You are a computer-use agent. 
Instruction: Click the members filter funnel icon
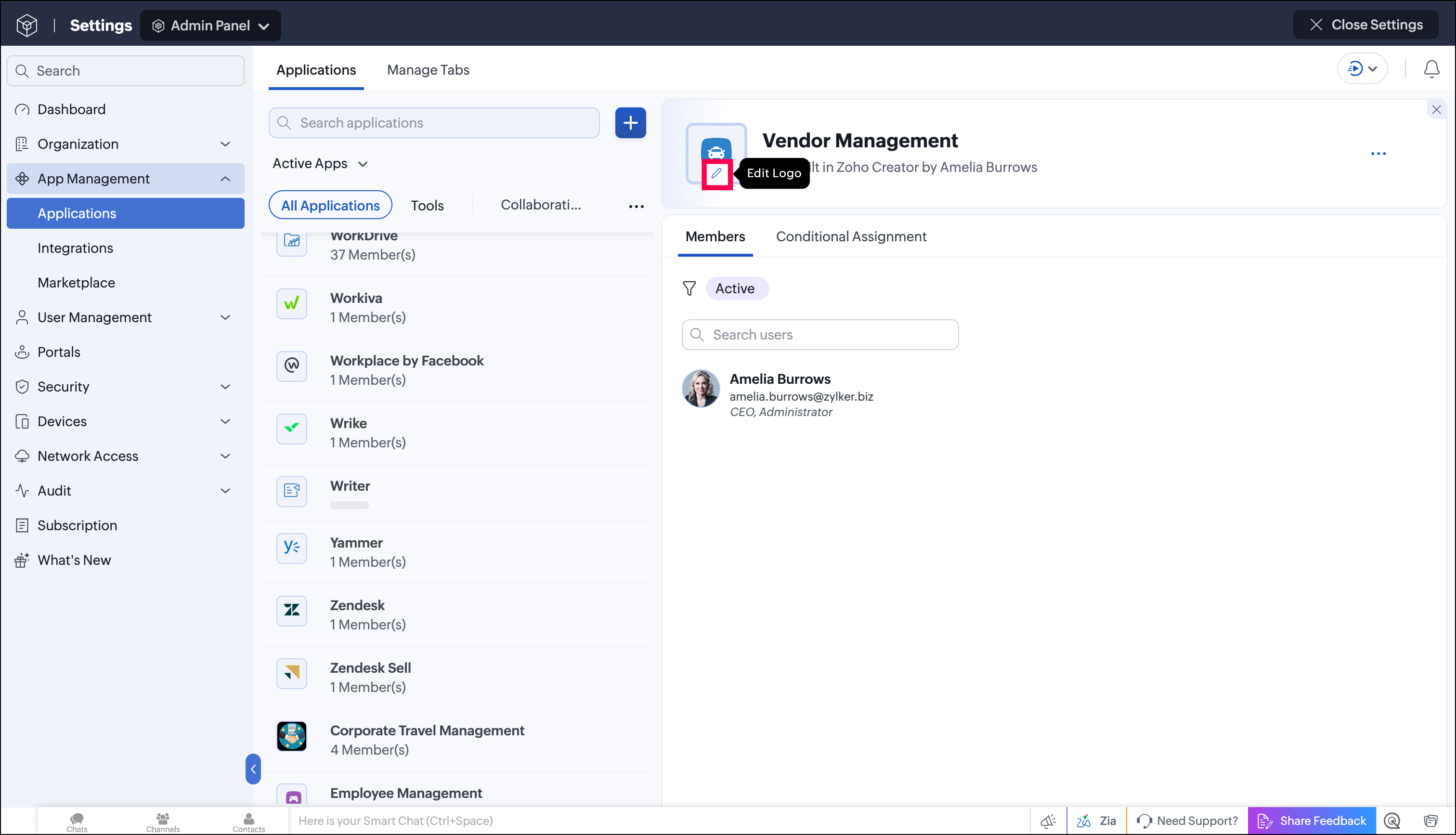tap(689, 288)
